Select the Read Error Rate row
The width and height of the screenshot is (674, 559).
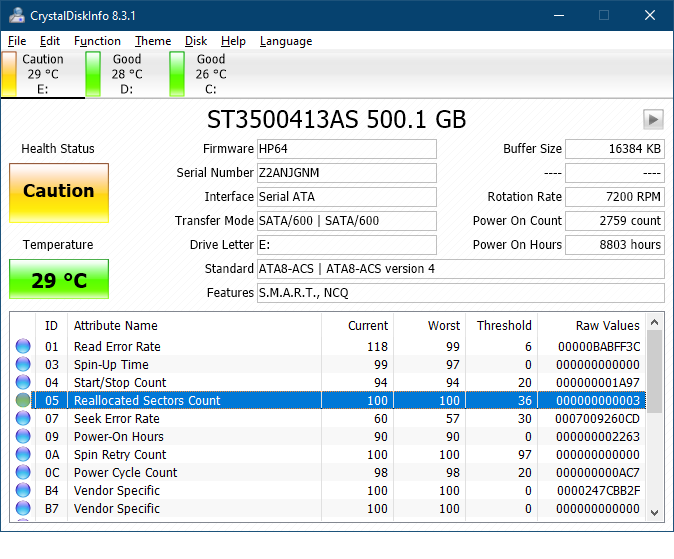(x=328, y=347)
